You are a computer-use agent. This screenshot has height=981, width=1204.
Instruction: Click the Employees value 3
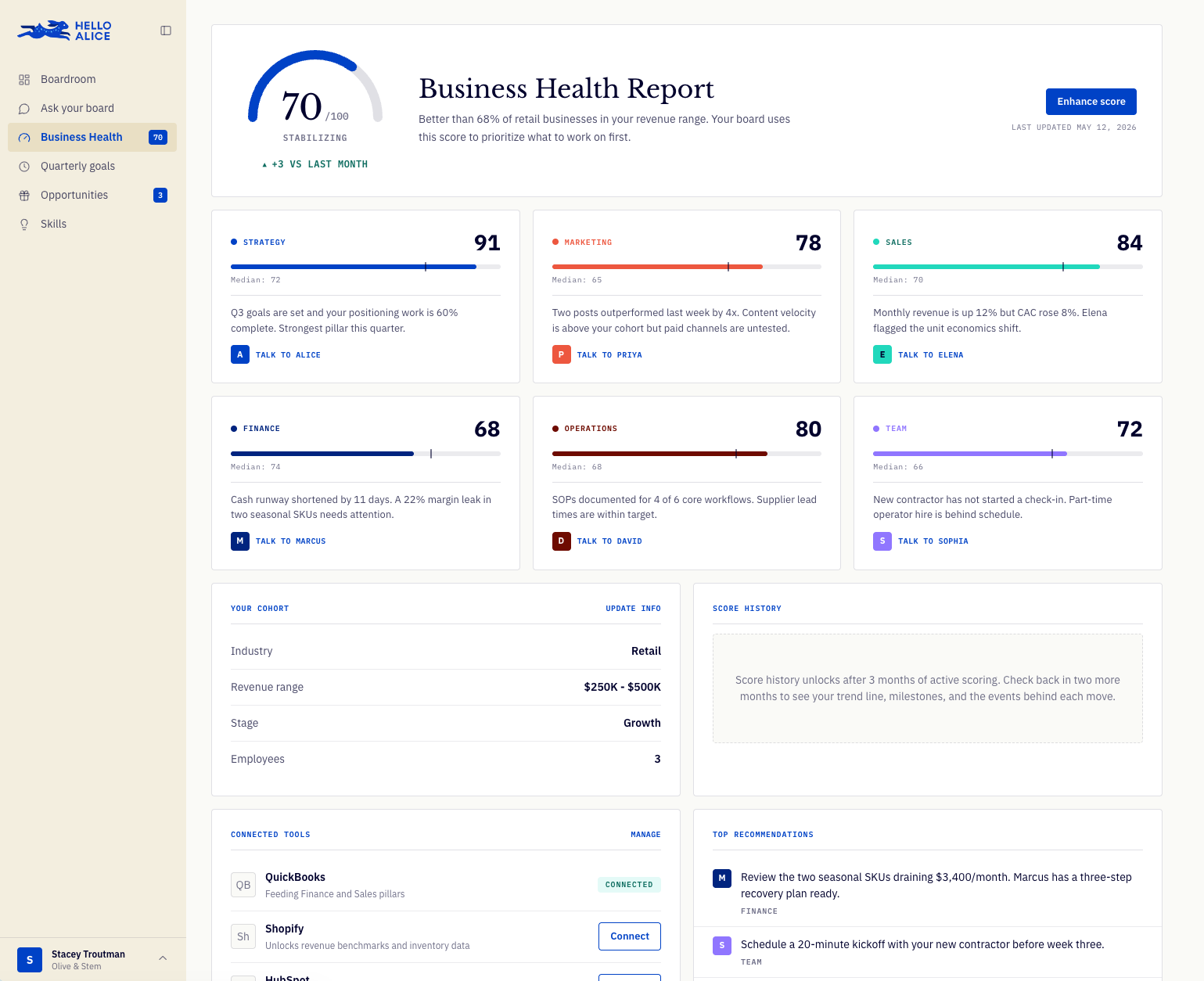657,759
